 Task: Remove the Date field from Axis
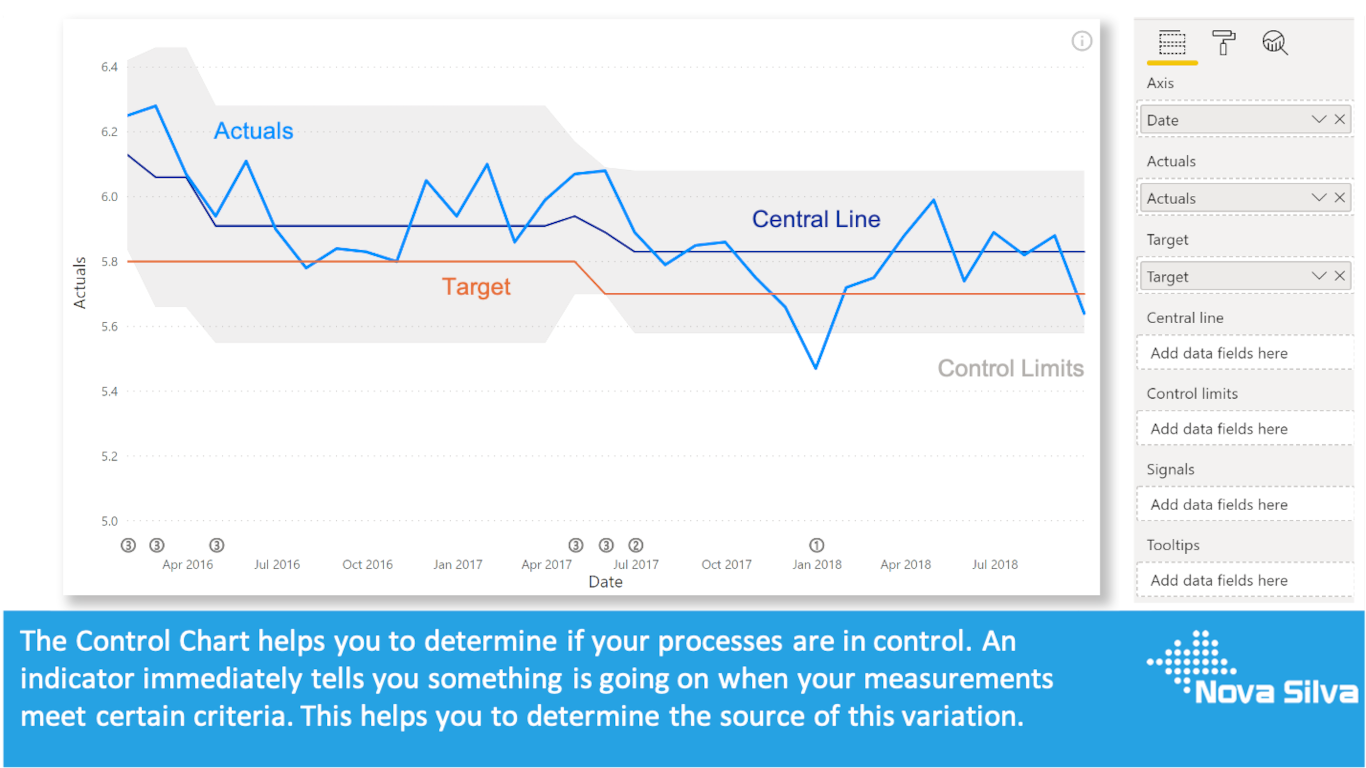(x=1340, y=119)
